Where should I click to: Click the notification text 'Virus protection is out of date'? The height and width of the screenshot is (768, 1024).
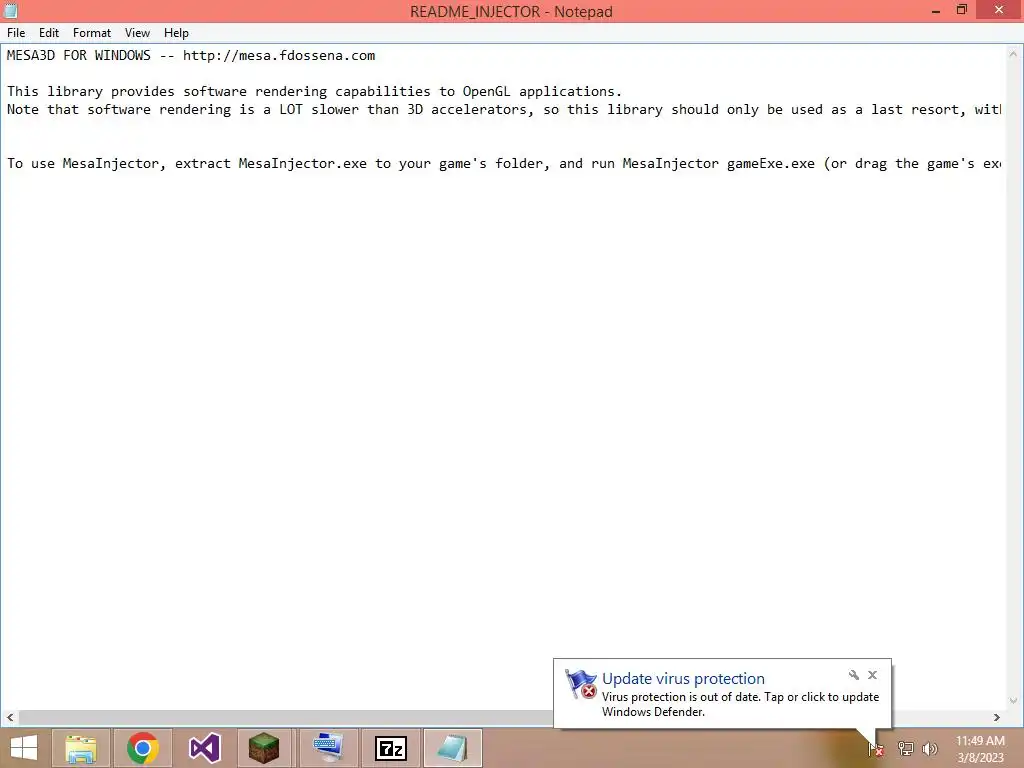coord(680,697)
